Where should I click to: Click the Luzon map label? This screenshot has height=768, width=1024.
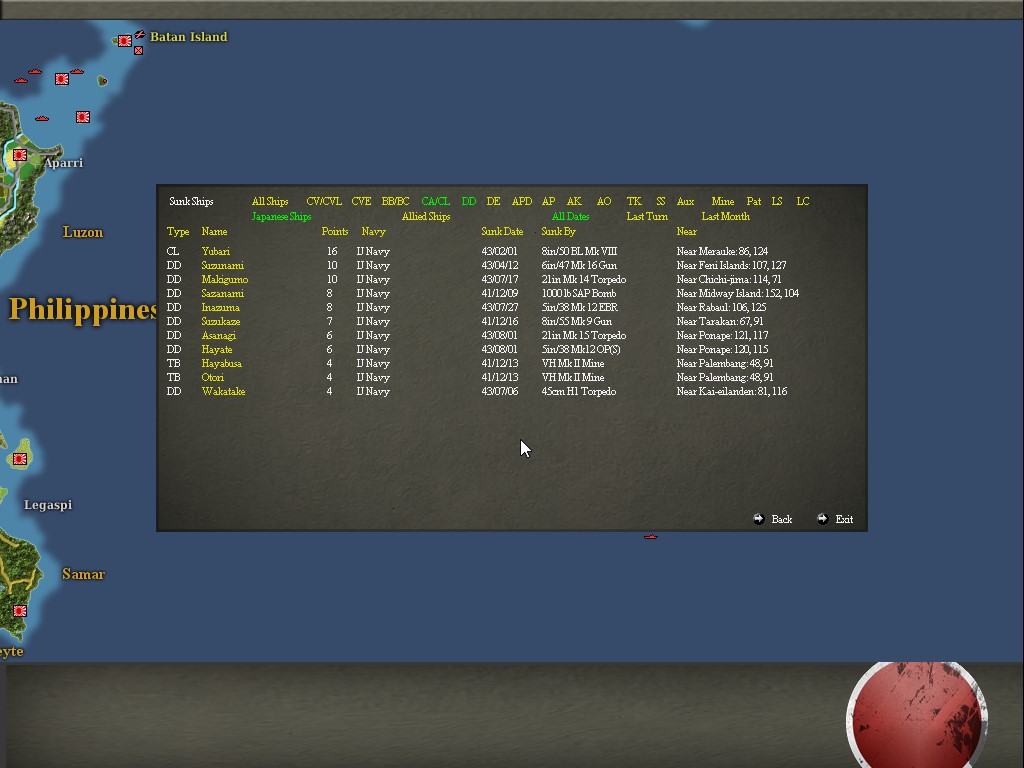tap(83, 232)
